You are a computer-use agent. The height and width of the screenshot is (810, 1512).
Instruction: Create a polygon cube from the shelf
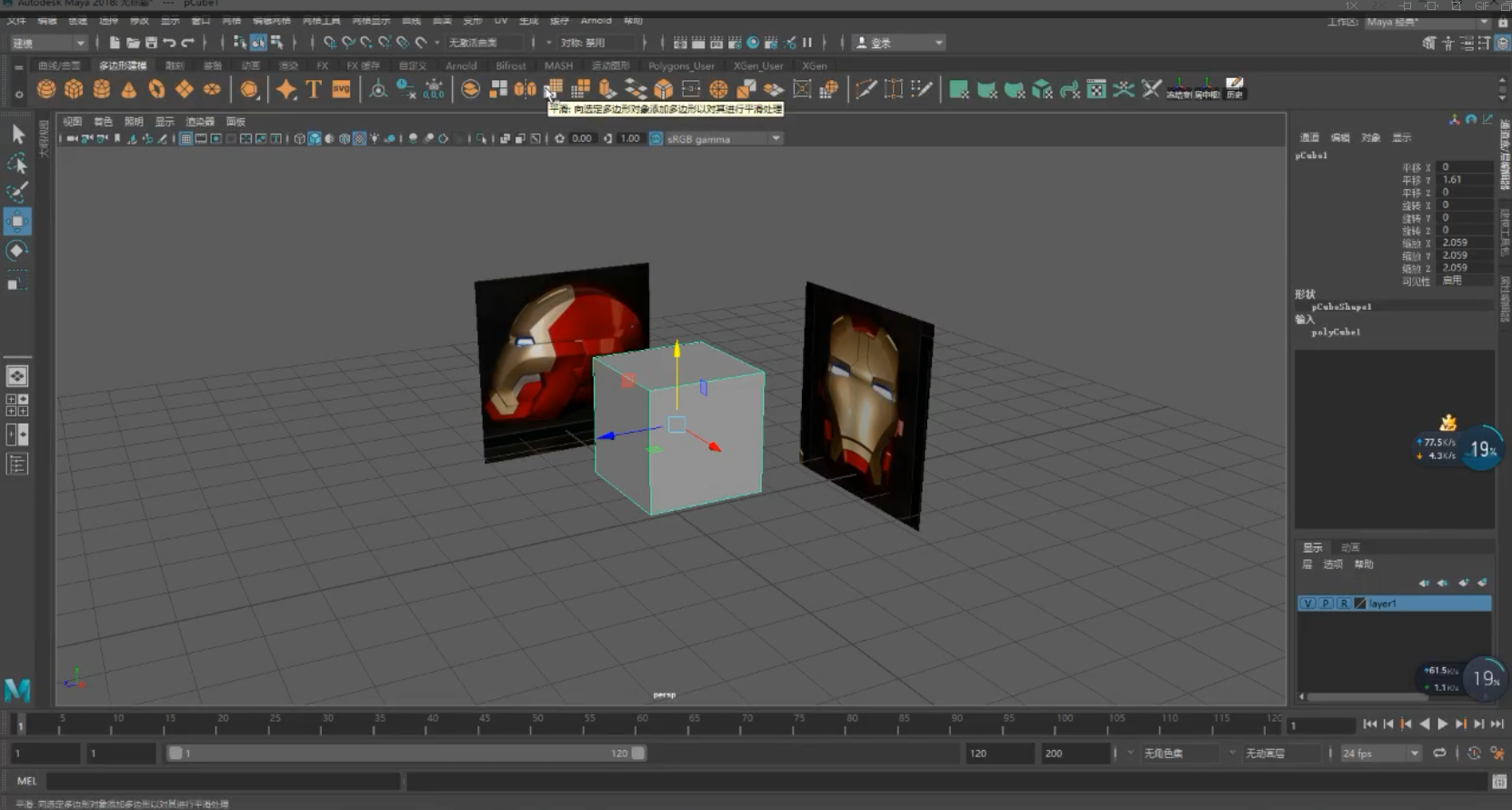(x=74, y=89)
